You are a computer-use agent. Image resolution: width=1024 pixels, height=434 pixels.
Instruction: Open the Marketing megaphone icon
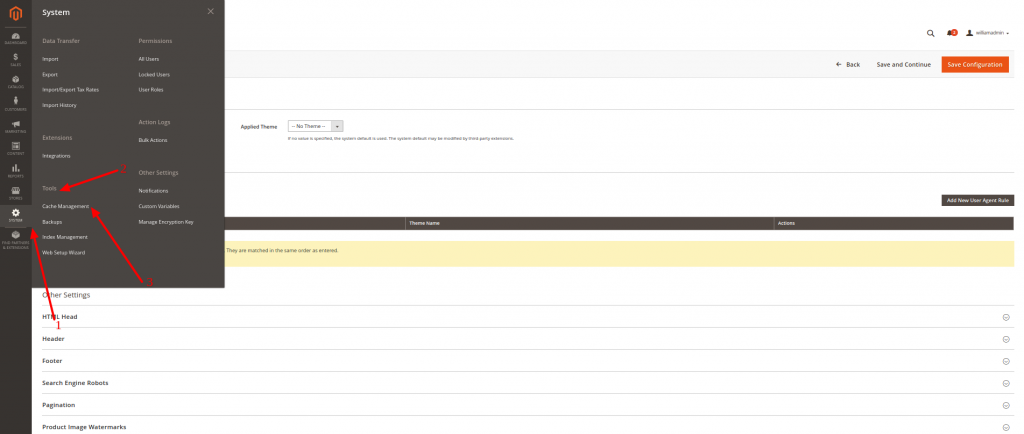[x=15, y=126]
